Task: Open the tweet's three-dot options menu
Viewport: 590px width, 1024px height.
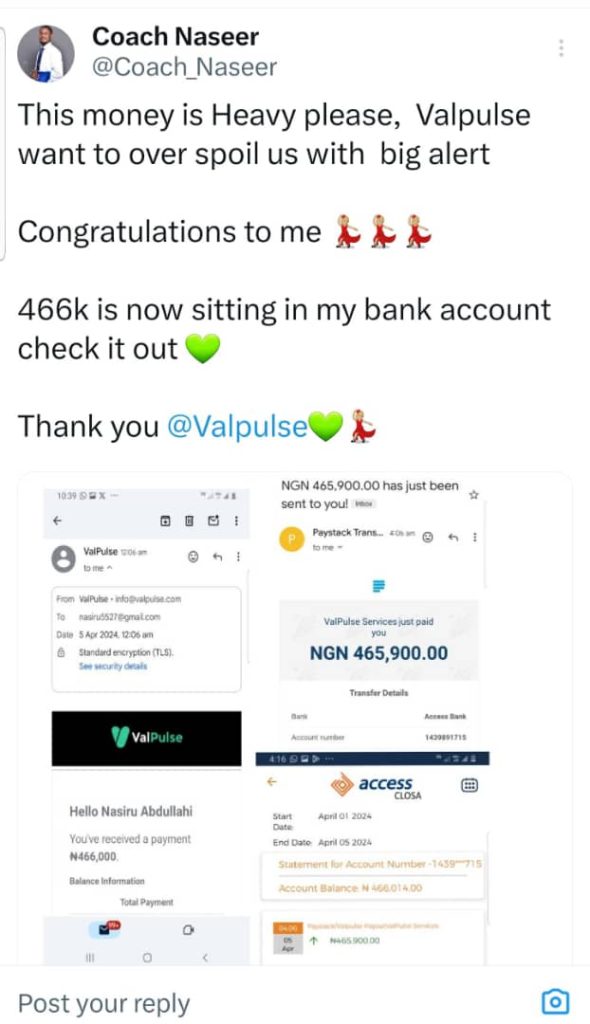Action: tap(561, 48)
